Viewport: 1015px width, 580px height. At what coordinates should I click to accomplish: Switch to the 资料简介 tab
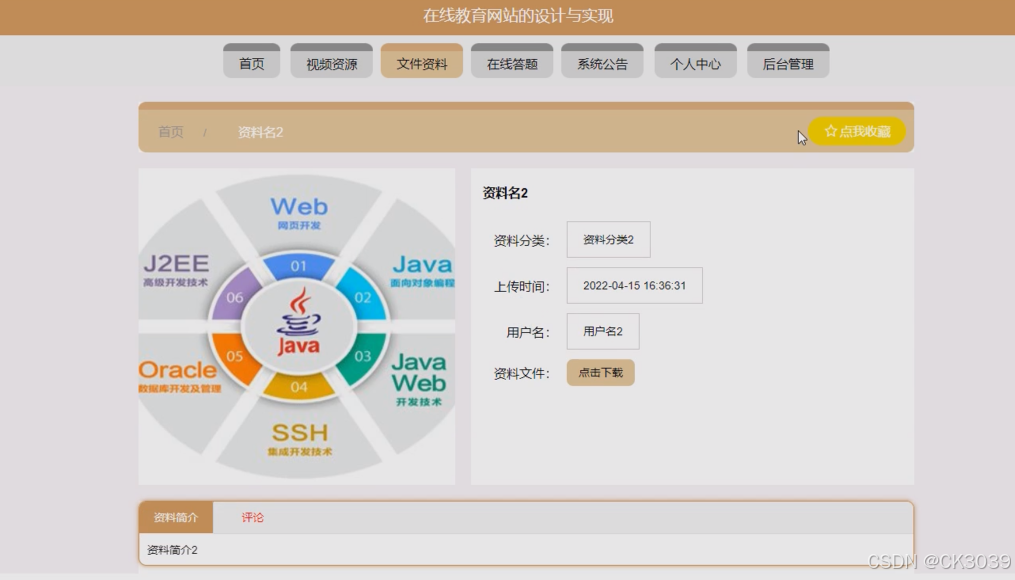pos(175,517)
